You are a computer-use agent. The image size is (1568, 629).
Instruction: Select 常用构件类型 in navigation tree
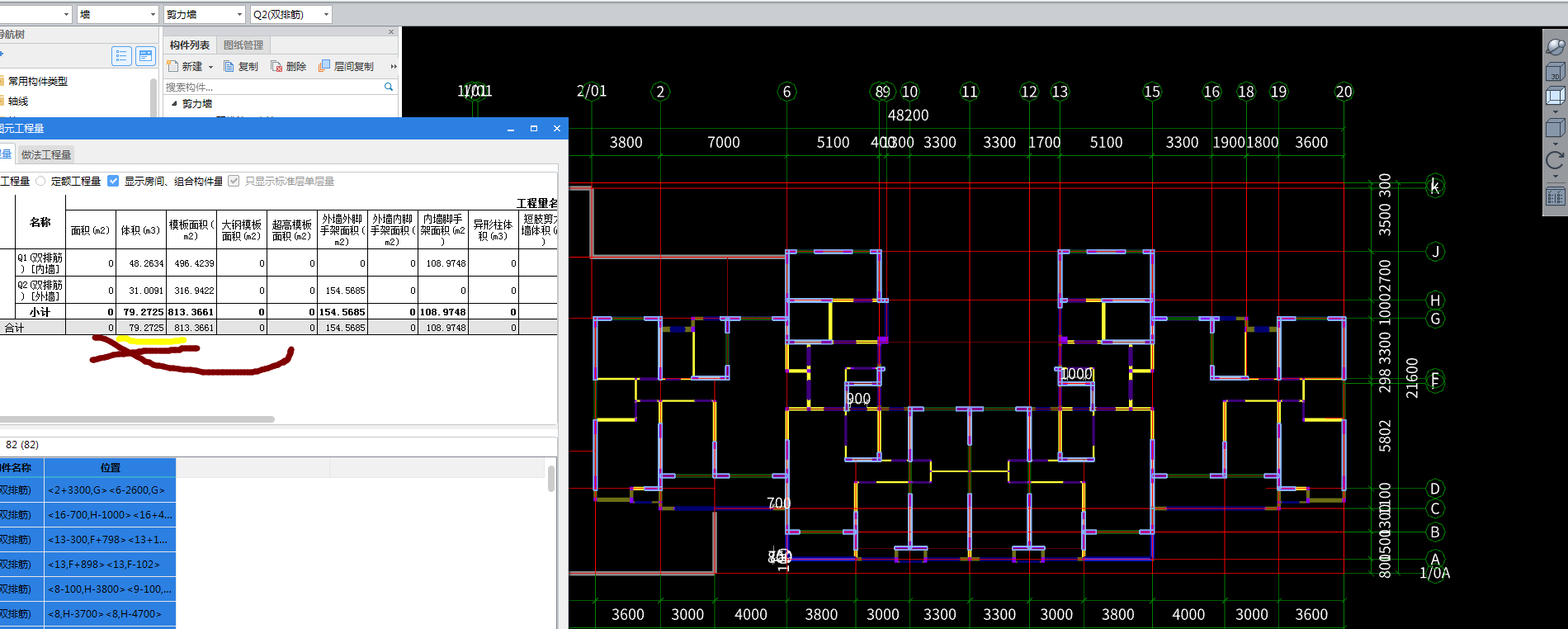[38, 81]
